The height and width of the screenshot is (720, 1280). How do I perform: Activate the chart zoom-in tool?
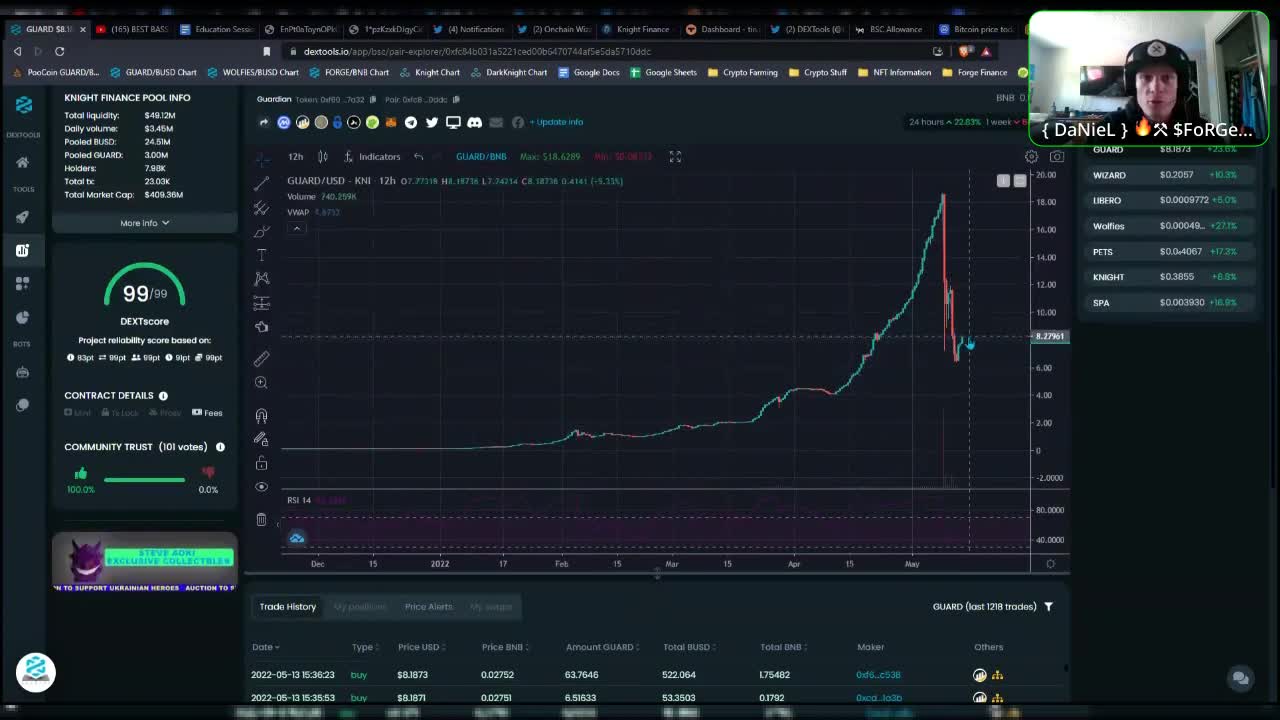pos(261,382)
